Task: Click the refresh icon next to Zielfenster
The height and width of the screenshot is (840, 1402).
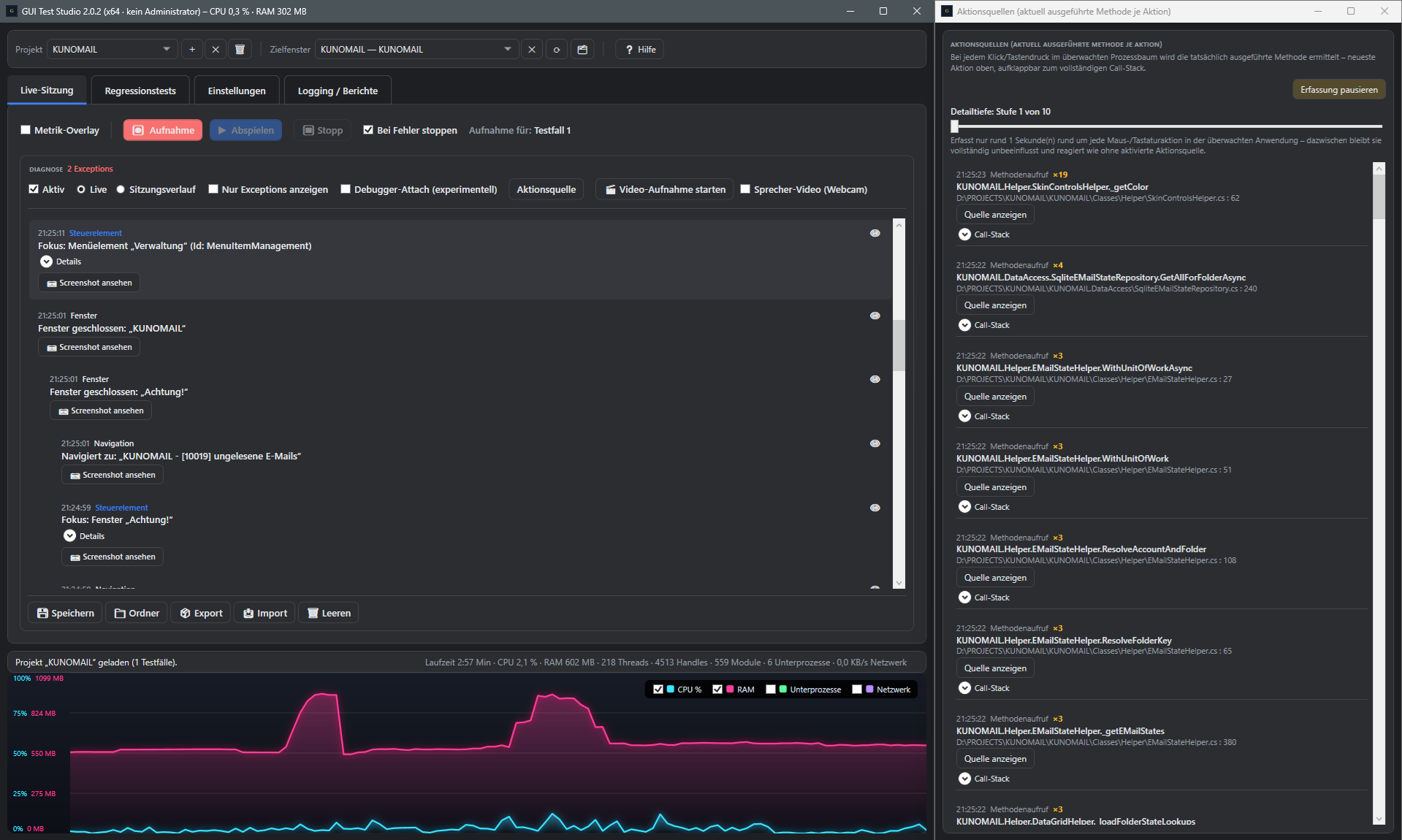Action: (x=557, y=50)
